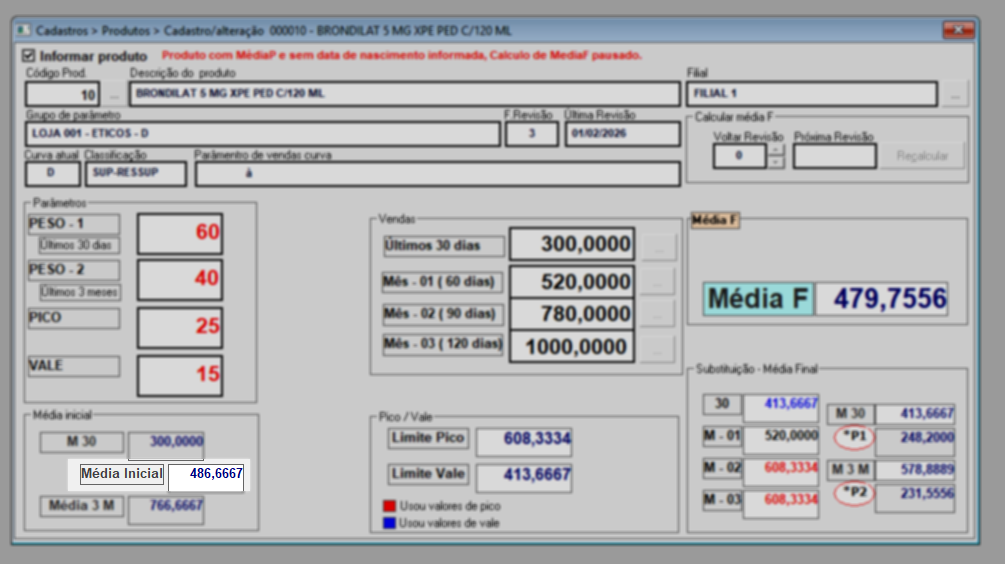Focus the Descrição do produto field

tap(404, 95)
